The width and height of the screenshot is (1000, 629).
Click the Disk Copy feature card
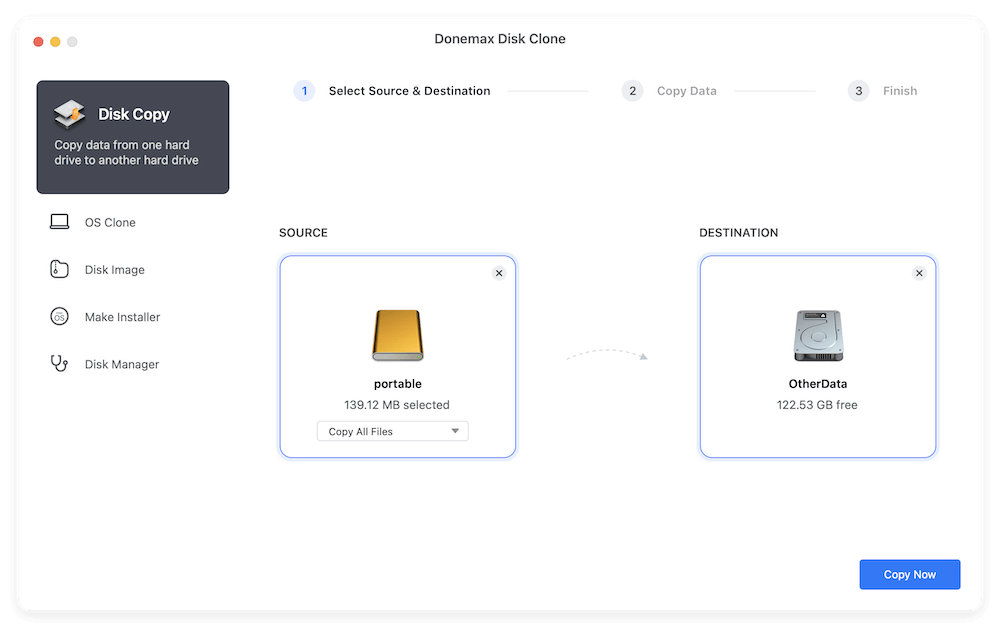click(x=133, y=136)
